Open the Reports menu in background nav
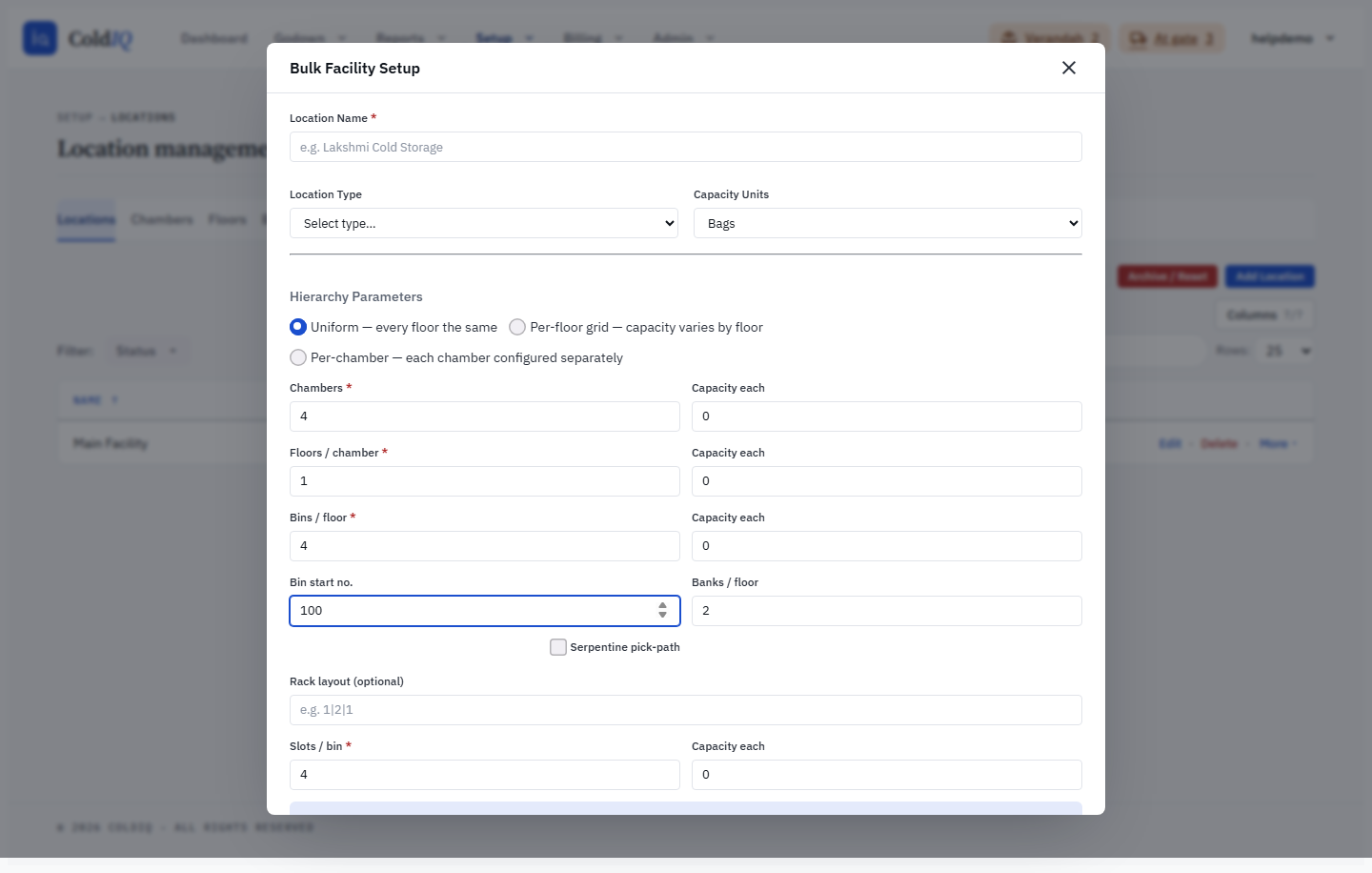 [411, 38]
